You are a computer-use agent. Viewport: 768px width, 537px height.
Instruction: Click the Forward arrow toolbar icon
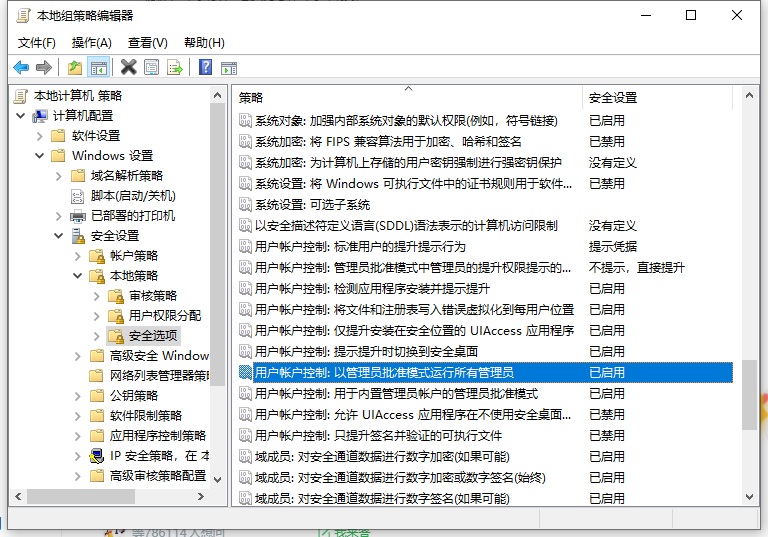point(44,67)
